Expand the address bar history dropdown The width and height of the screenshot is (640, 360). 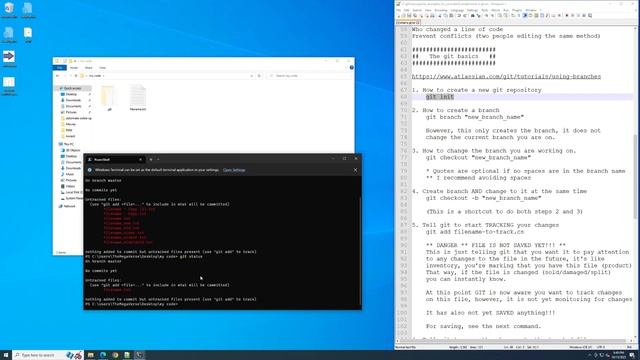251,76
